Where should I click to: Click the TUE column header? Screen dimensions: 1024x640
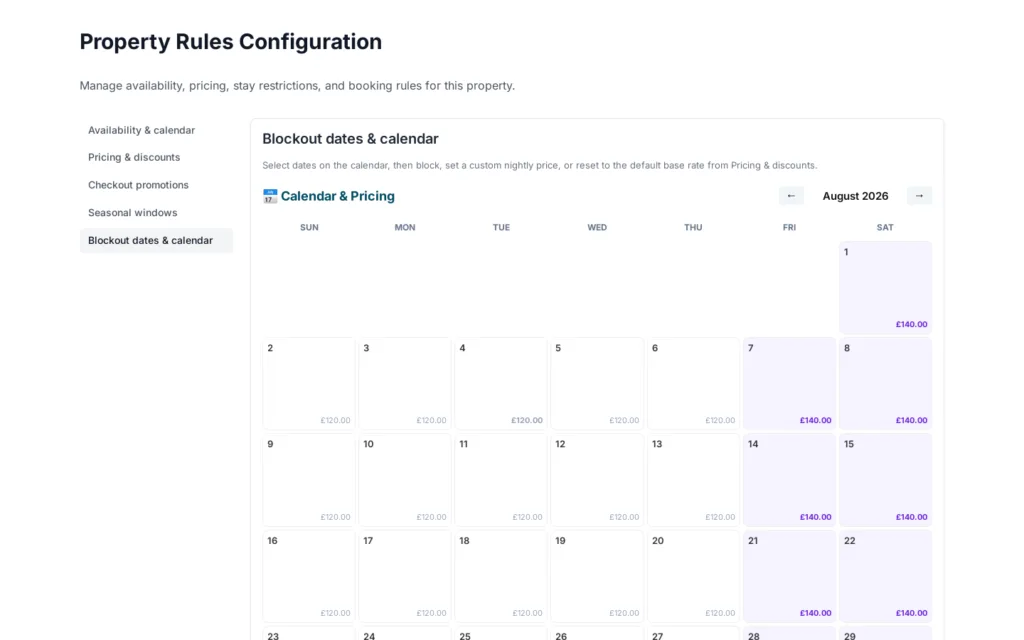pos(501,227)
